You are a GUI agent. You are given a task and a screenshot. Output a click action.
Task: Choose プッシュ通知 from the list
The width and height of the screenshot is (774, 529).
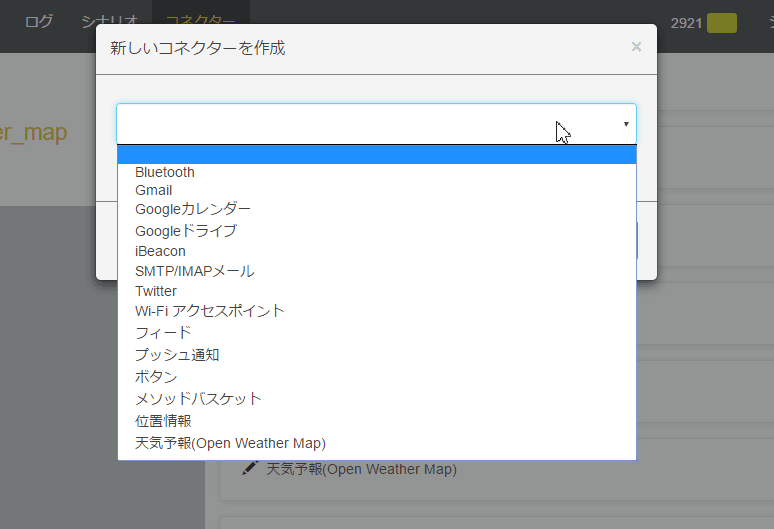[177, 354]
